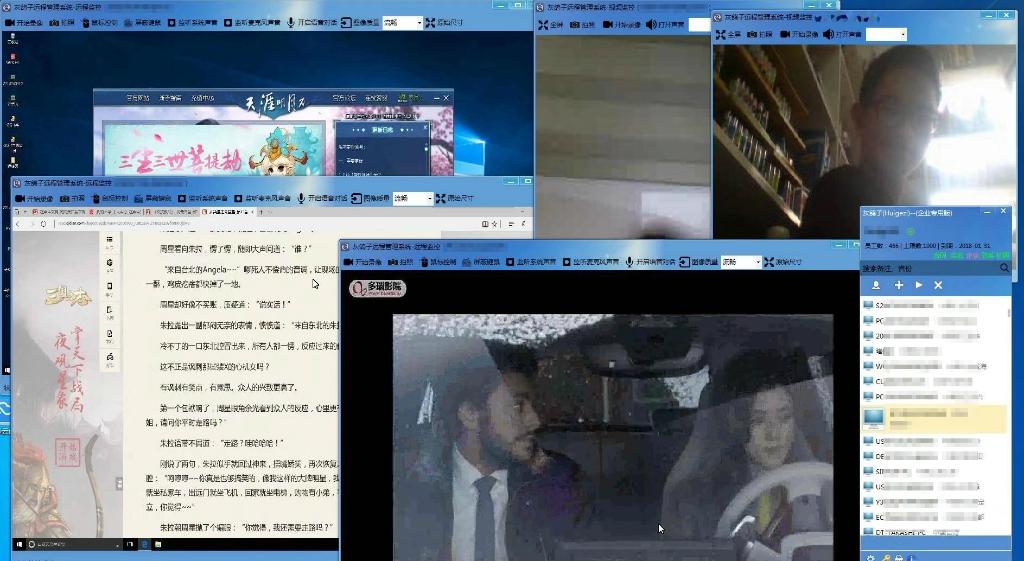Enable mouse control in browser-monitoring remote window

coord(110,199)
